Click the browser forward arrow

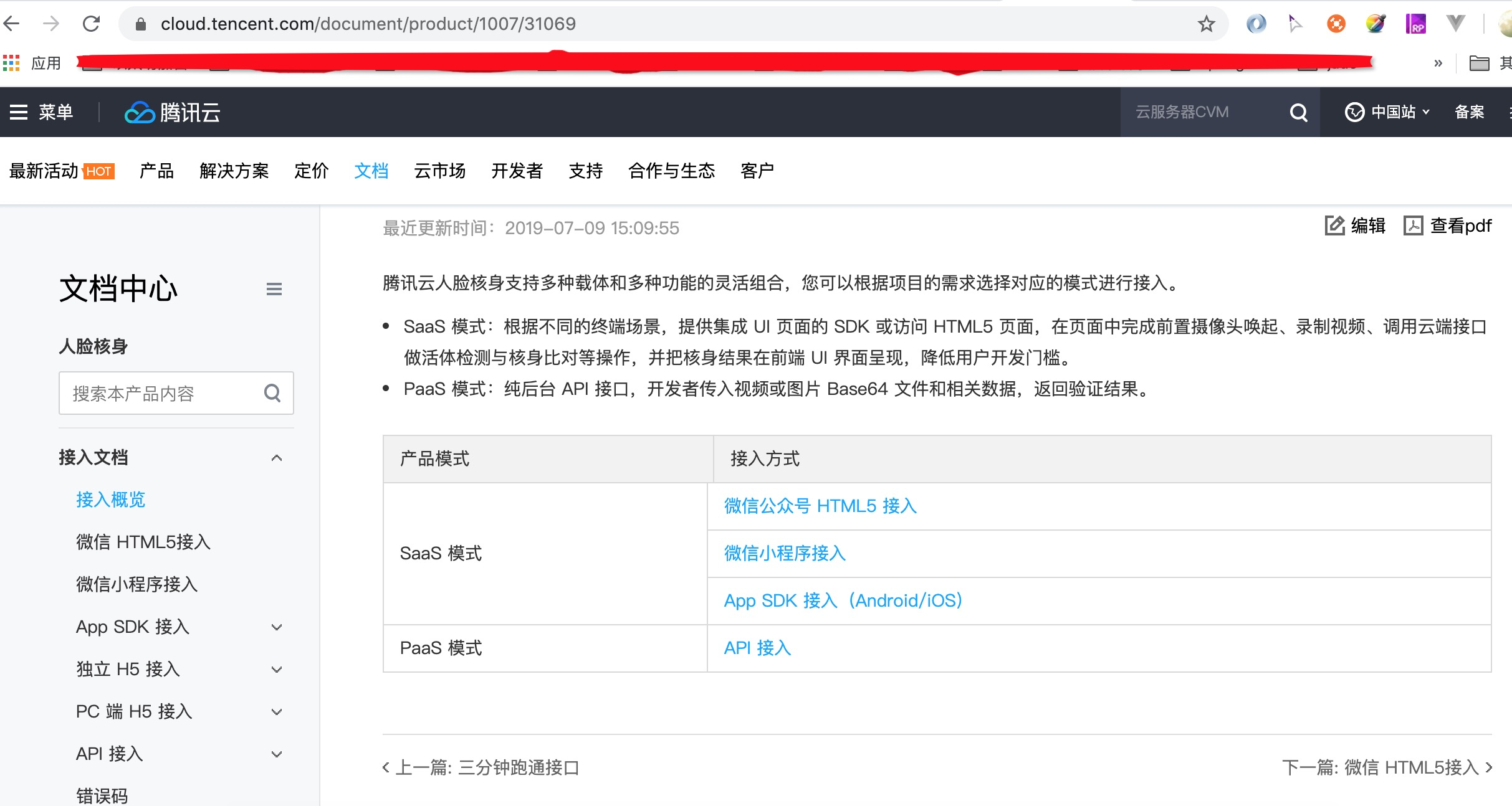tap(51, 24)
